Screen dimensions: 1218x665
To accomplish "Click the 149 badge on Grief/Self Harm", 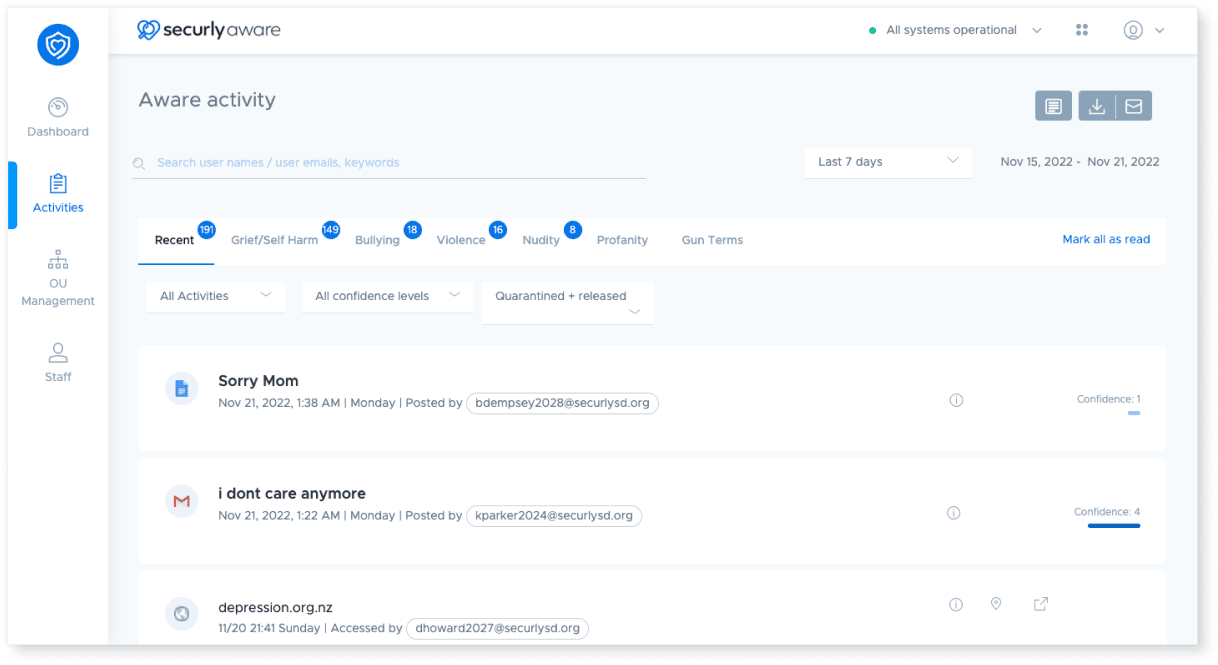I will point(331,230).
